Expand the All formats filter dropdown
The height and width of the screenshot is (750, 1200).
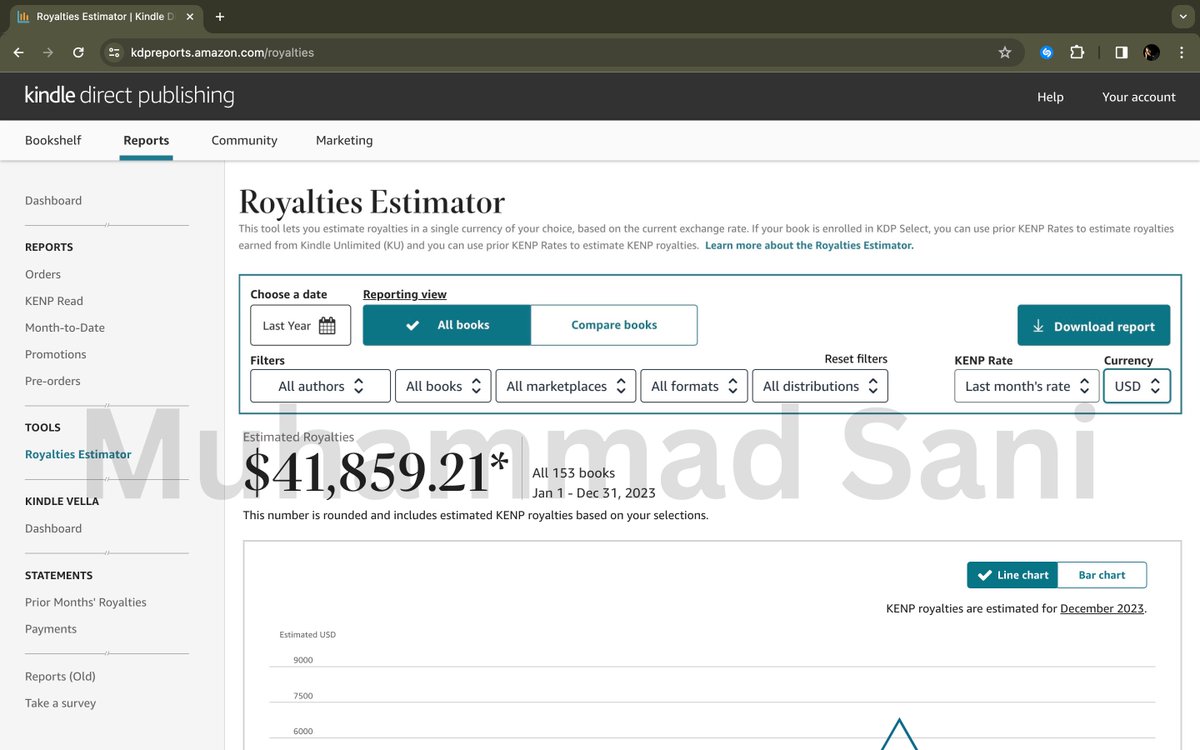coord(694,386)
